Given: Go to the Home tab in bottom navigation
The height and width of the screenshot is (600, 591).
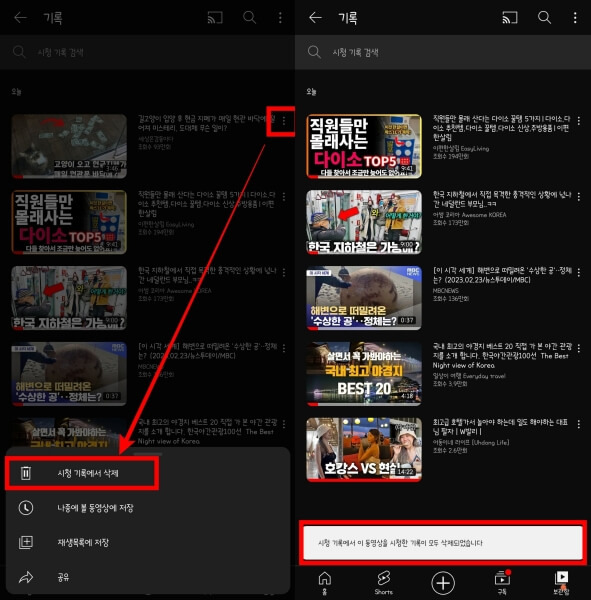Looking at the screenshot, I should pyautogui.click(x=325, y=582).
